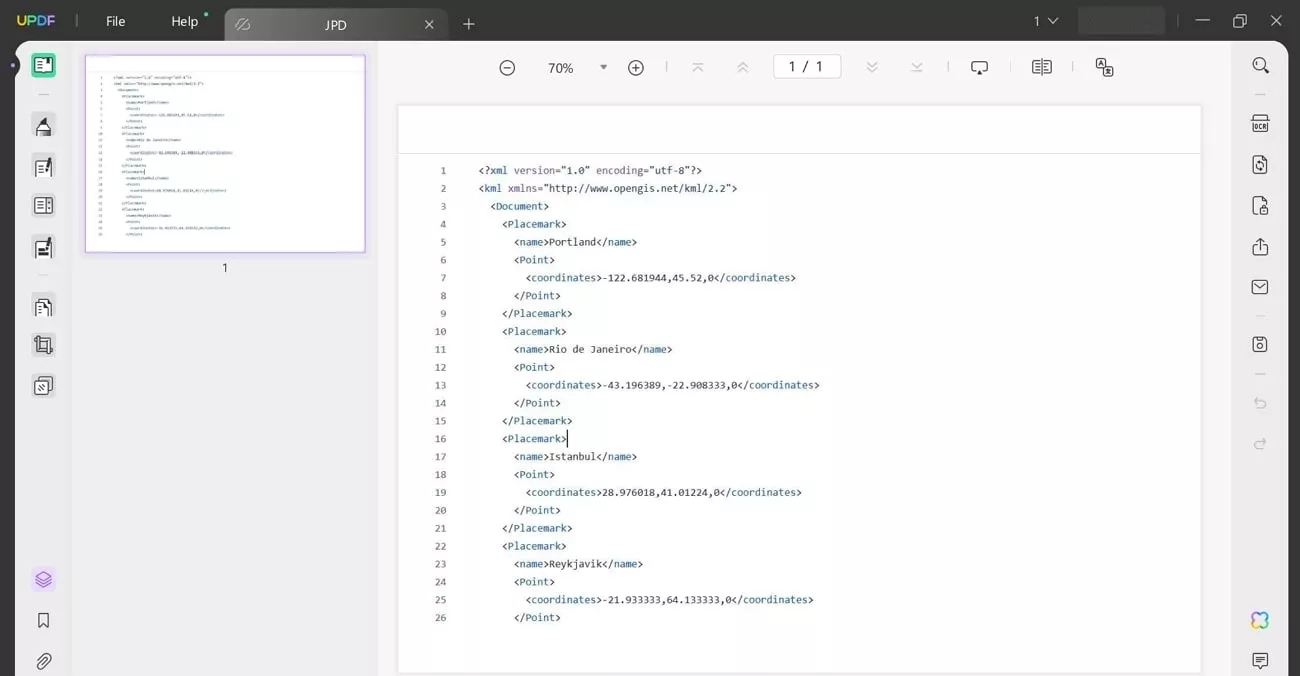The image size is (1300, 676).
Task: Open the Bookmarks panel
Action: [43, 621]
